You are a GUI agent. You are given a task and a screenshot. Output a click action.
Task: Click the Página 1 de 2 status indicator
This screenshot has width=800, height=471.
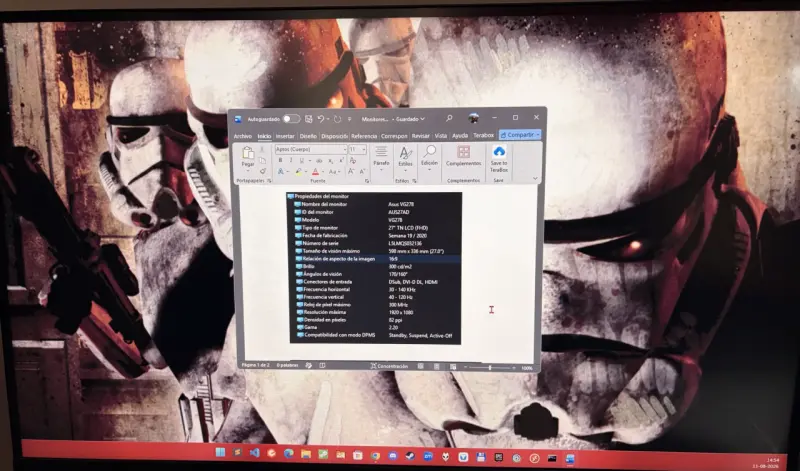[x=257, y=366]
